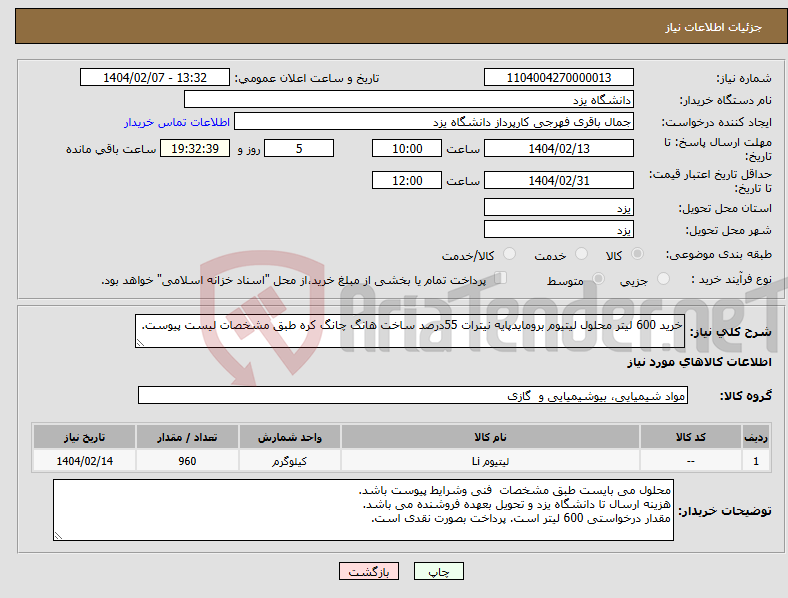Image resolution: width=788 pixels, height=598 pixels.
Task: Click the نوع فرآیند خرید label
Action: coord(732,279)
